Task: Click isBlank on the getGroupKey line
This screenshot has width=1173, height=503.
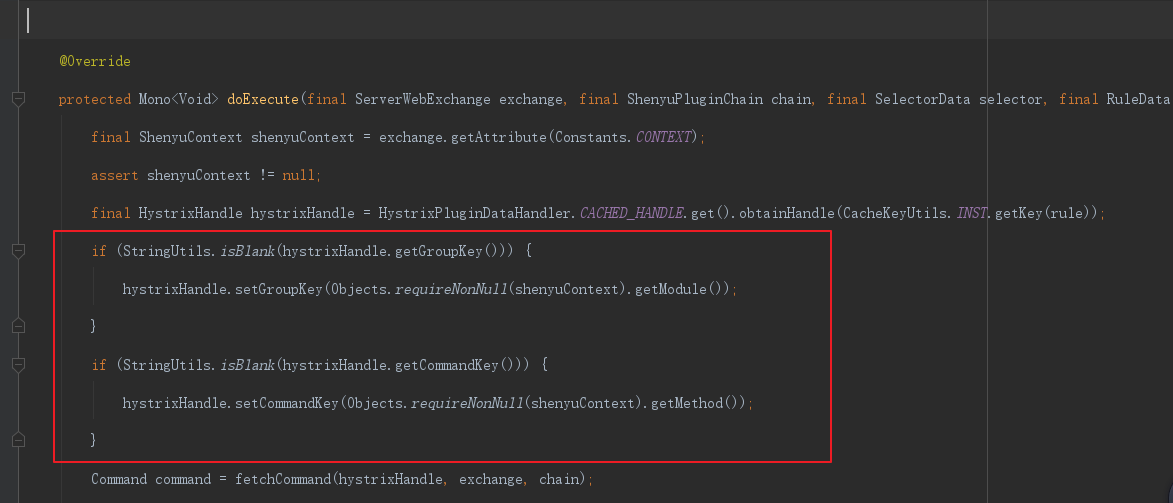Action: [247, 251]
